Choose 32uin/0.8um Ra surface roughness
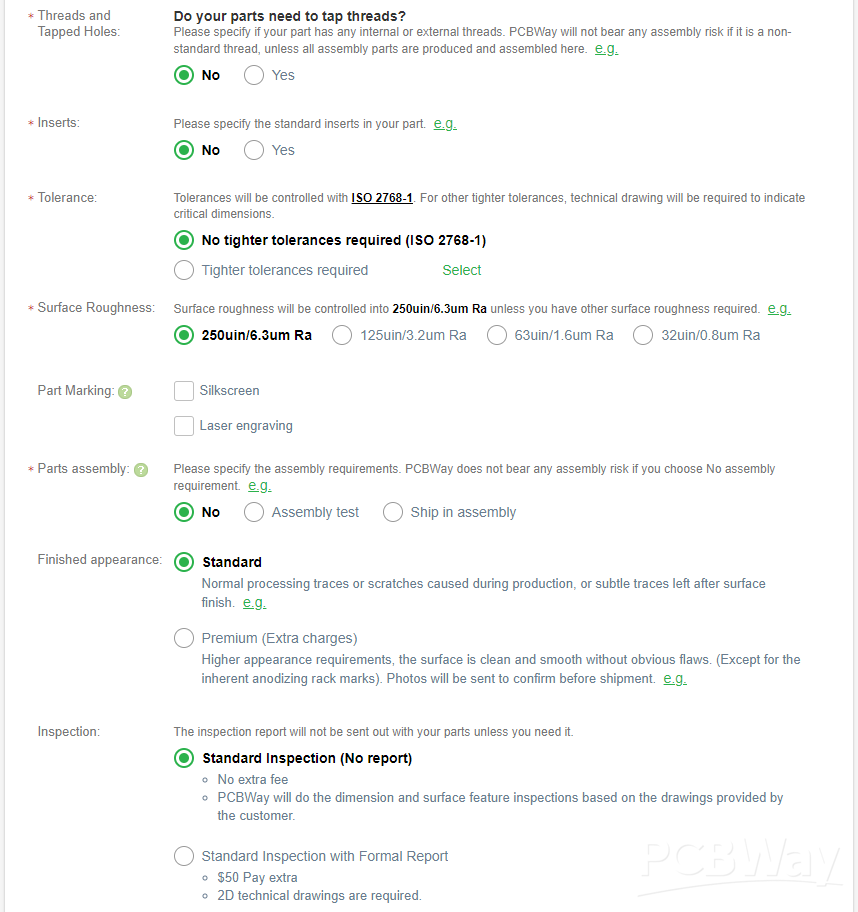Viewport: 858px width, 912px height. [643, 335]
